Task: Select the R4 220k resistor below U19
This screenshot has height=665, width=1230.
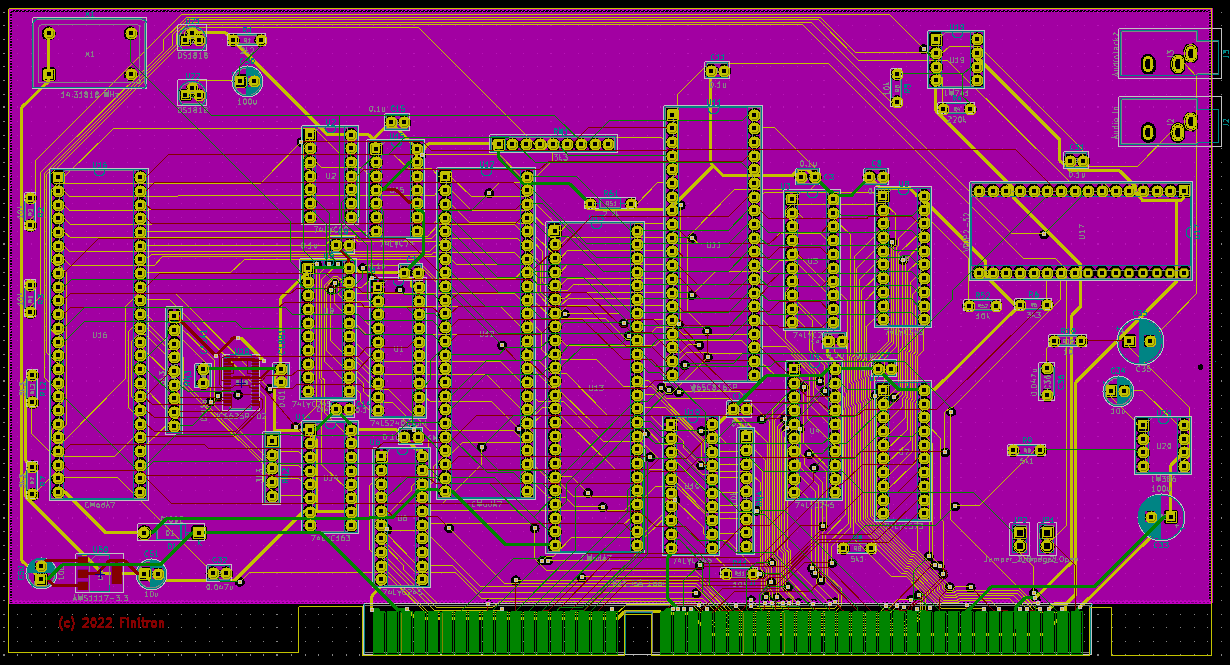Action: [956, 109]
